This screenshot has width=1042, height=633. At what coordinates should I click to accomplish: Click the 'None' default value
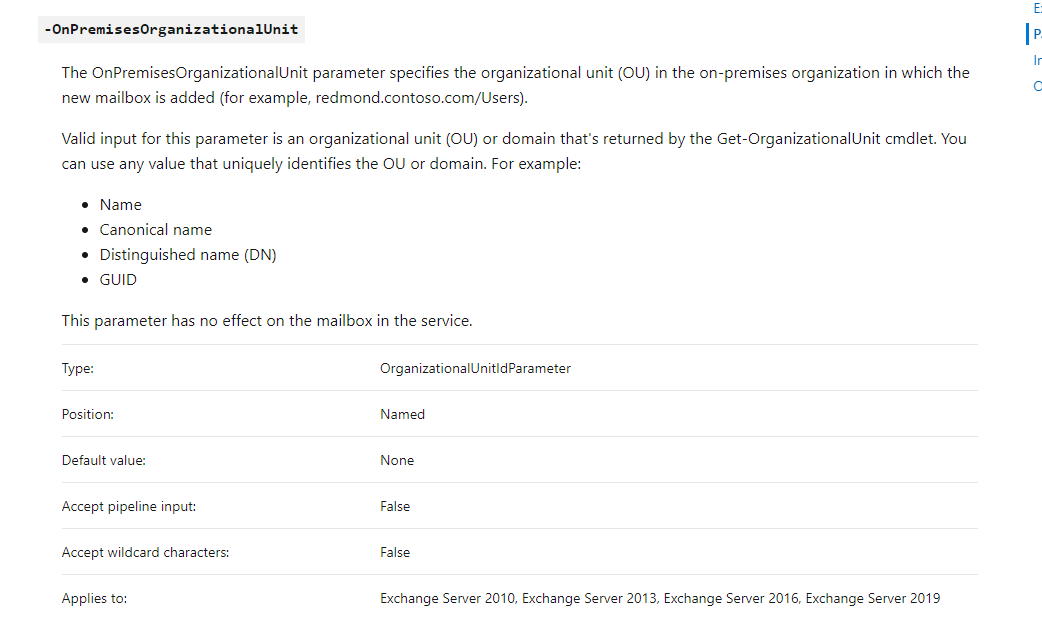(397, 460)
